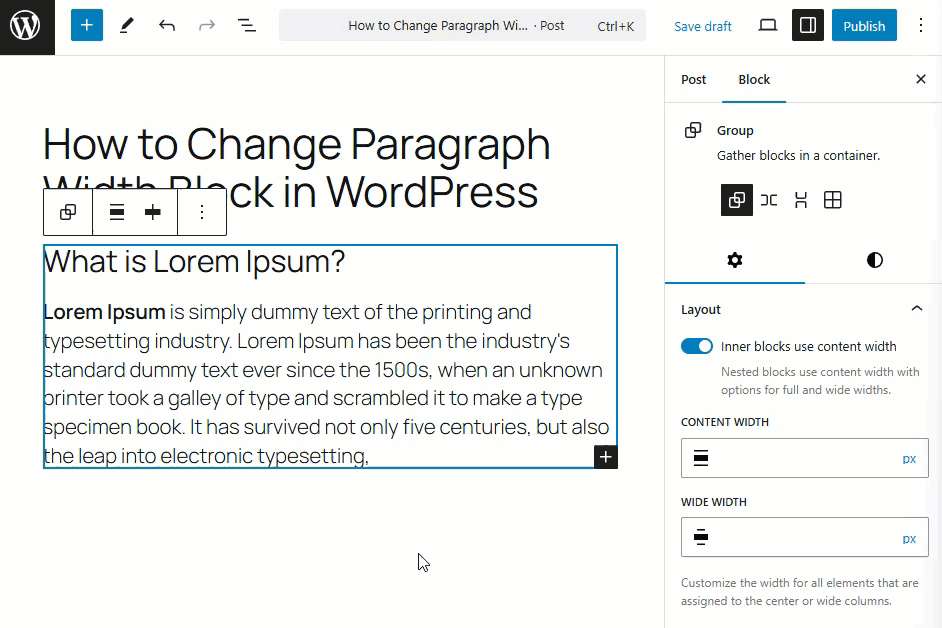The width and height of the screenshot is (942, 628).
Task: Switch to the Post tab
Action: pyautogui.click(x=694, y=79)
